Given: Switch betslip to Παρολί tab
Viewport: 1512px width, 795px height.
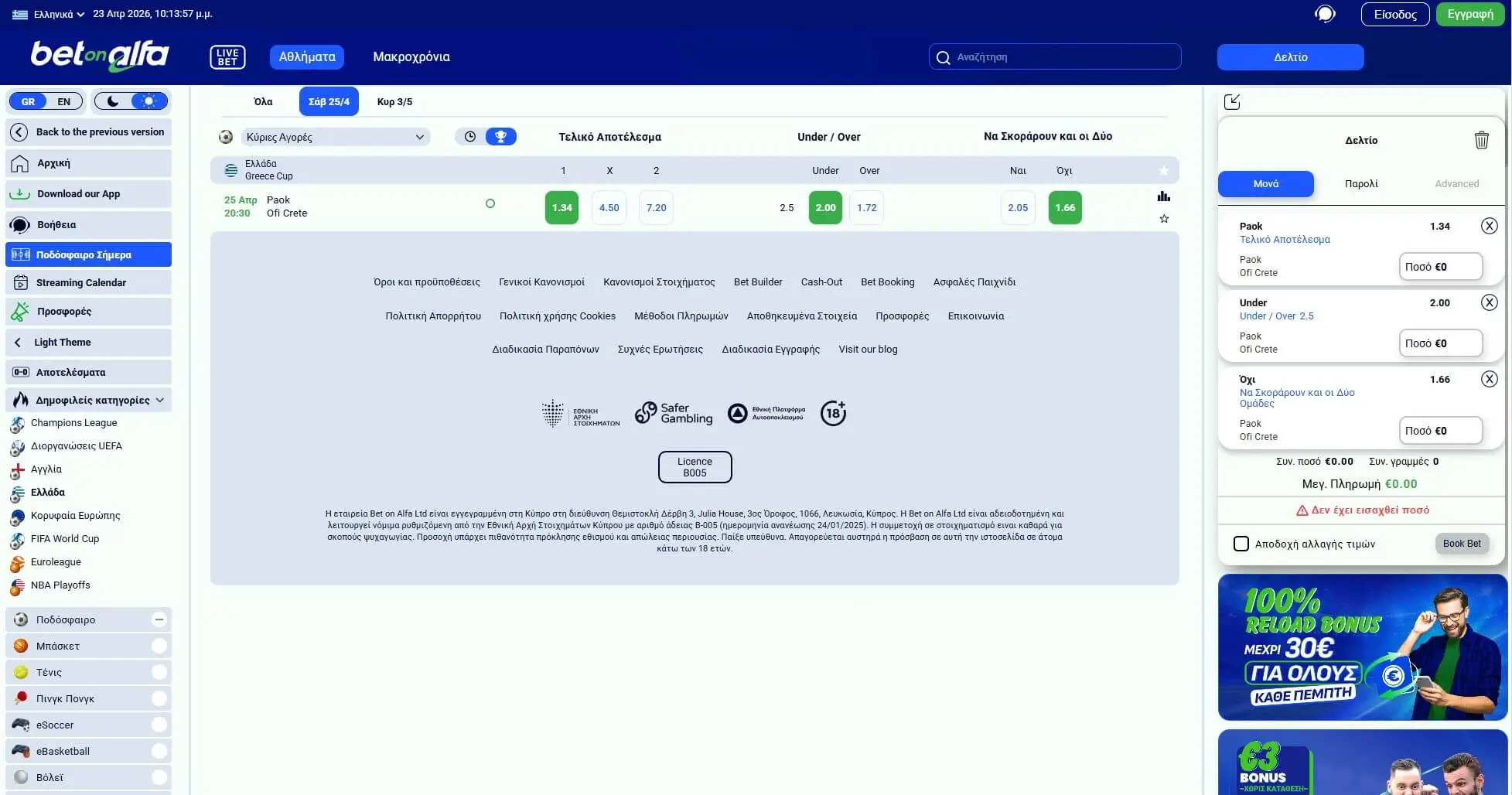Looking at the screenshot, I should coord(1361,184).
